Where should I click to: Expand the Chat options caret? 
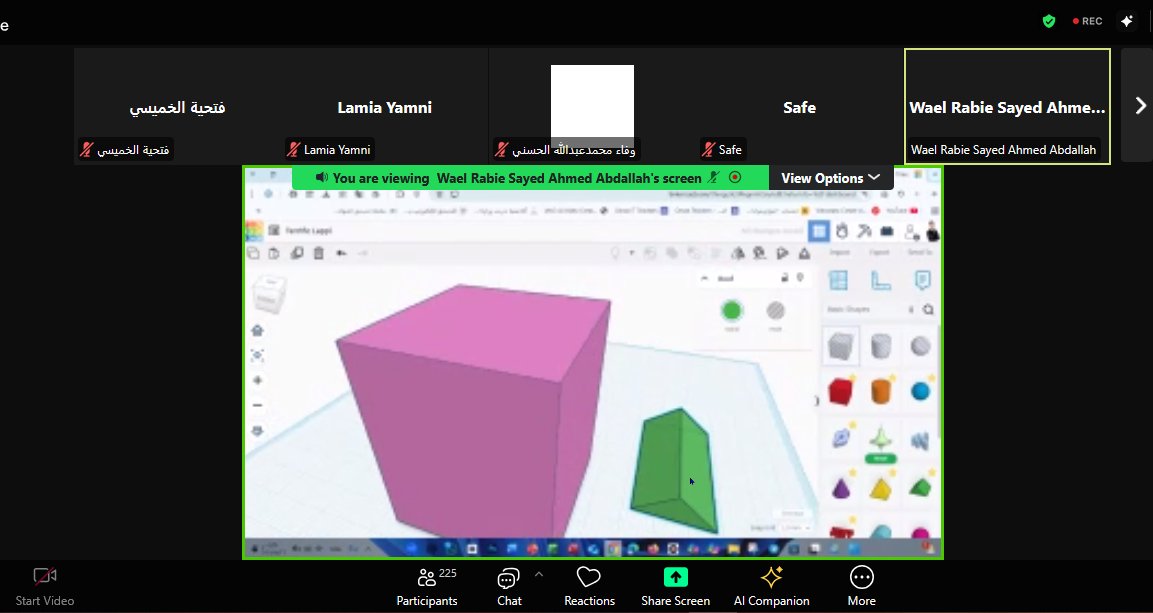539,575
